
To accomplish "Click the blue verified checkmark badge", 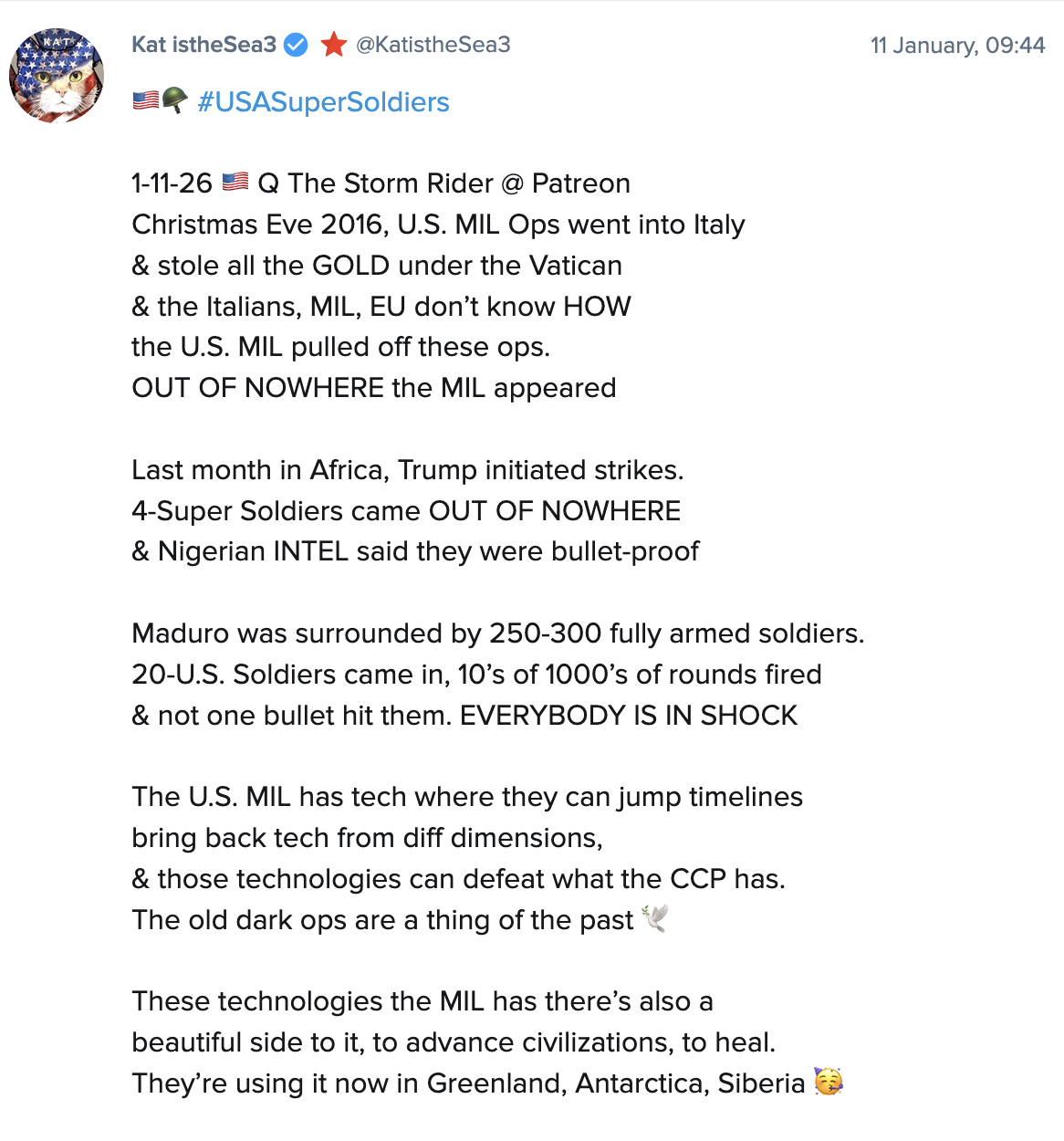I will [x=297, y=45].
